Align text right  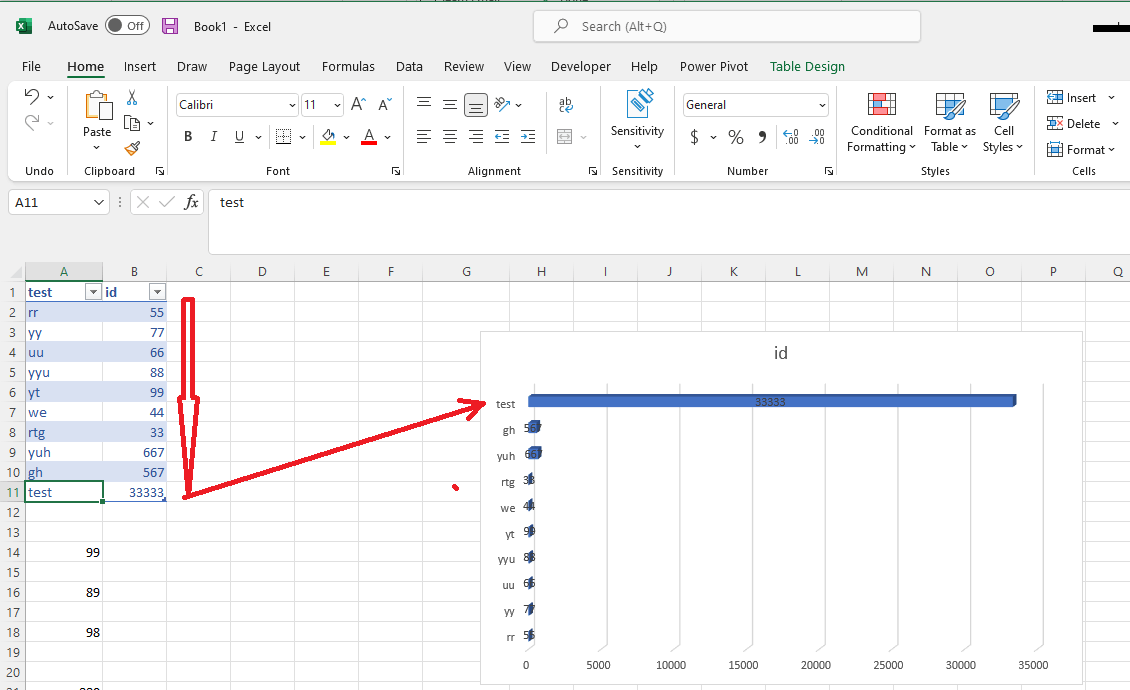coord(476,136)
